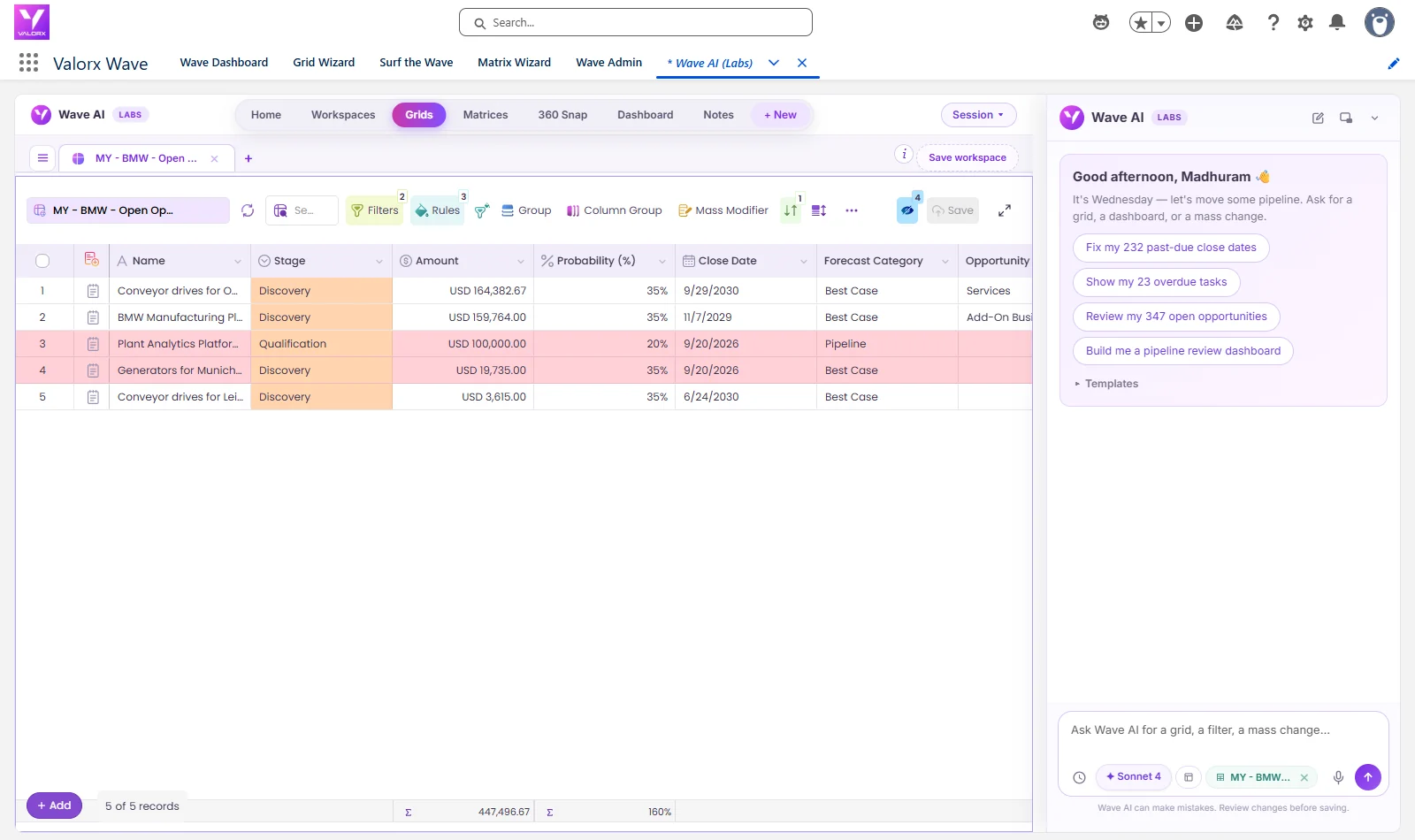
Task: Click the row height icon next to sort
Action: click(x=819, y=210)
